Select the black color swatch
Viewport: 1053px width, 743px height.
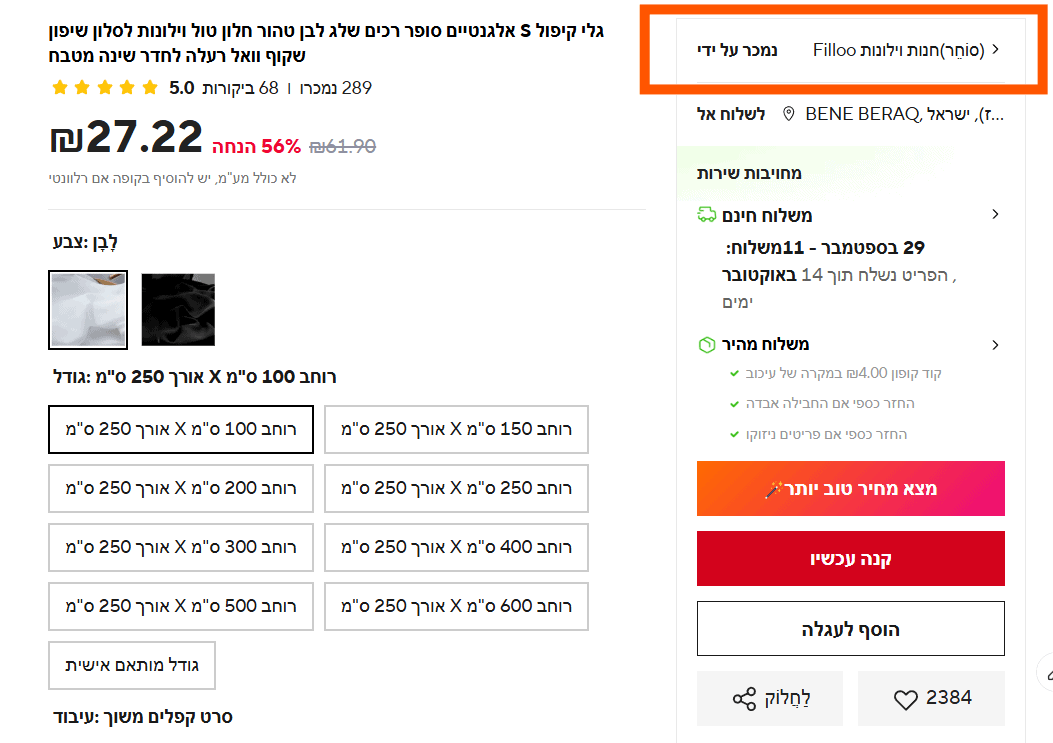point(178,310)
